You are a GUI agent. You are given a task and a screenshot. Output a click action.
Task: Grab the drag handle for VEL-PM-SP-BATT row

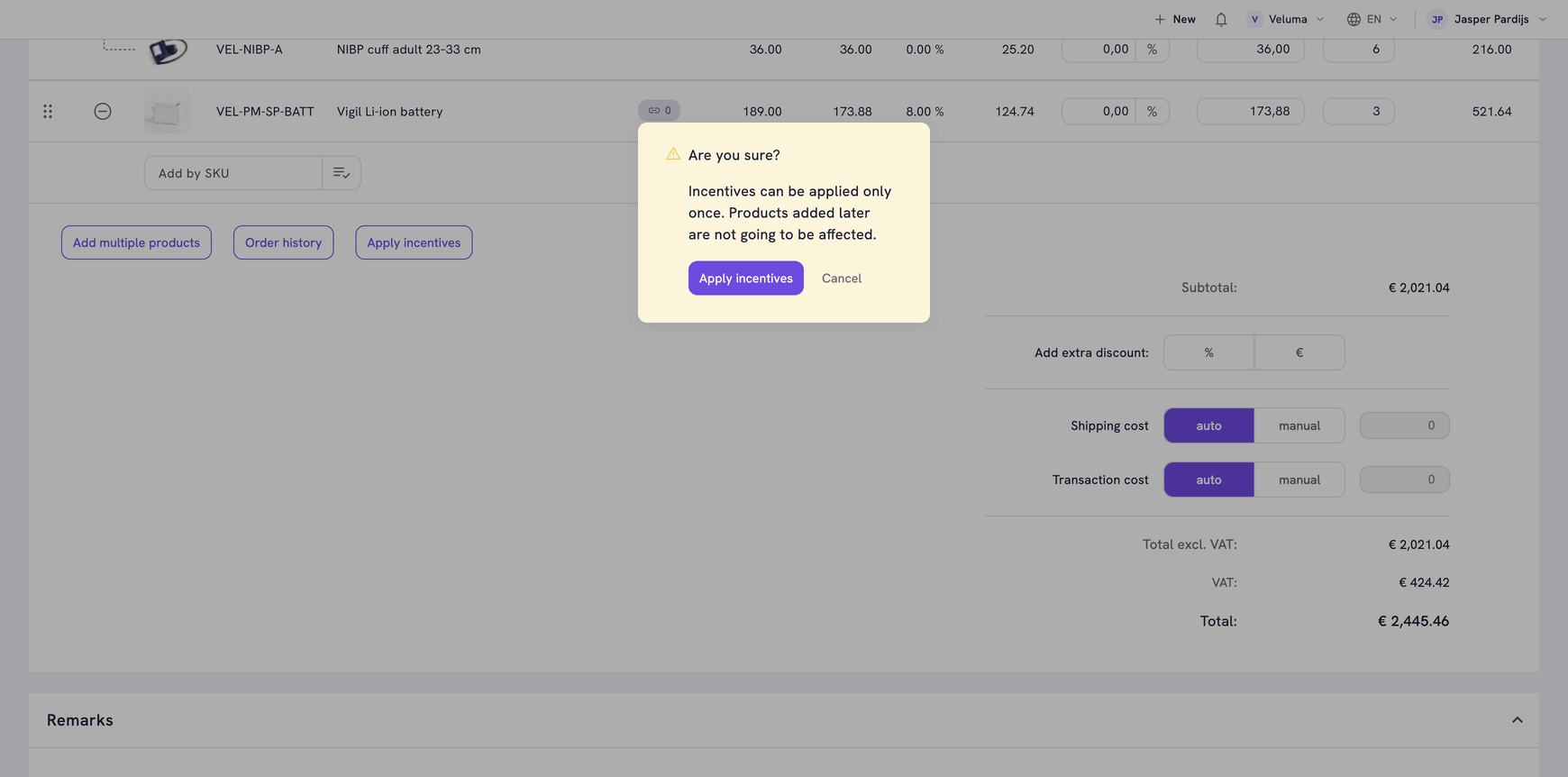click(x=48, y=112)
